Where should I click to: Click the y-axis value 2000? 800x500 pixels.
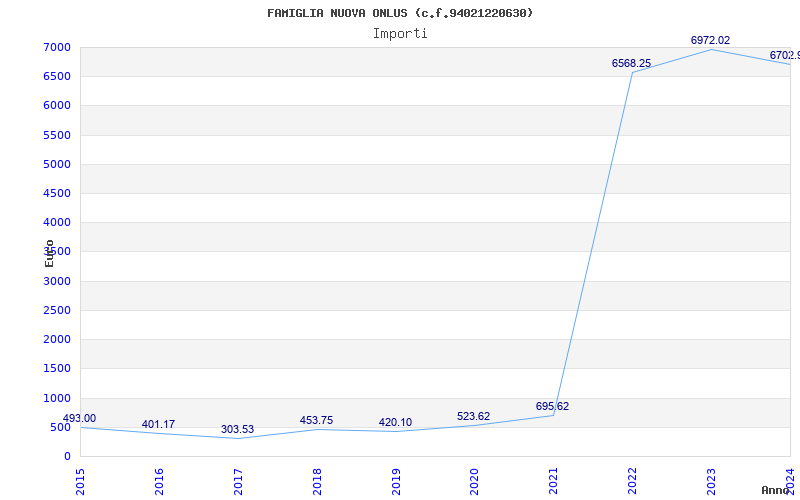click(57, 339)
